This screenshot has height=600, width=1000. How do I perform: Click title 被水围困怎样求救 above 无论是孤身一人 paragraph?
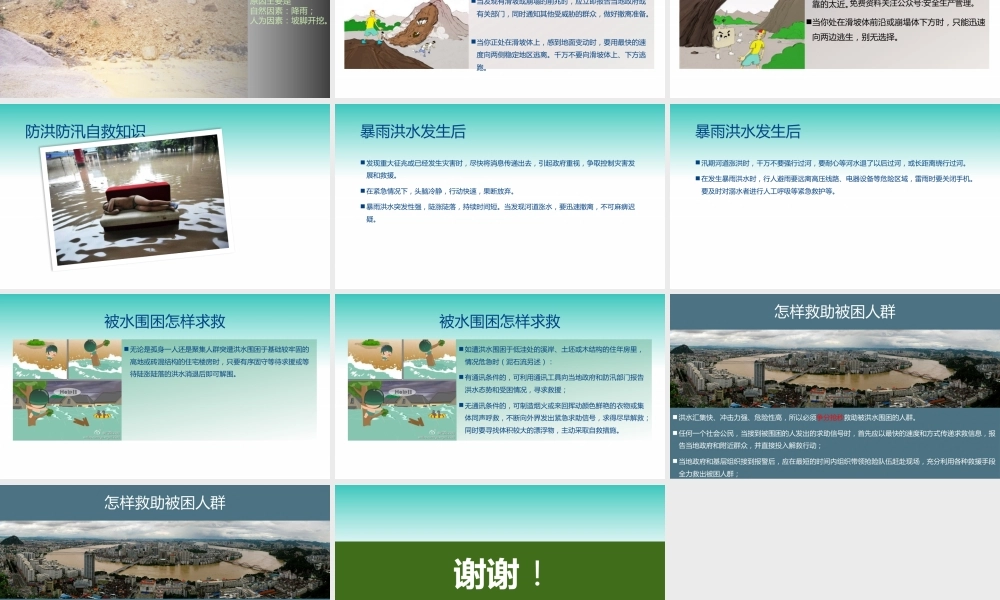click(x=165, y=321)
